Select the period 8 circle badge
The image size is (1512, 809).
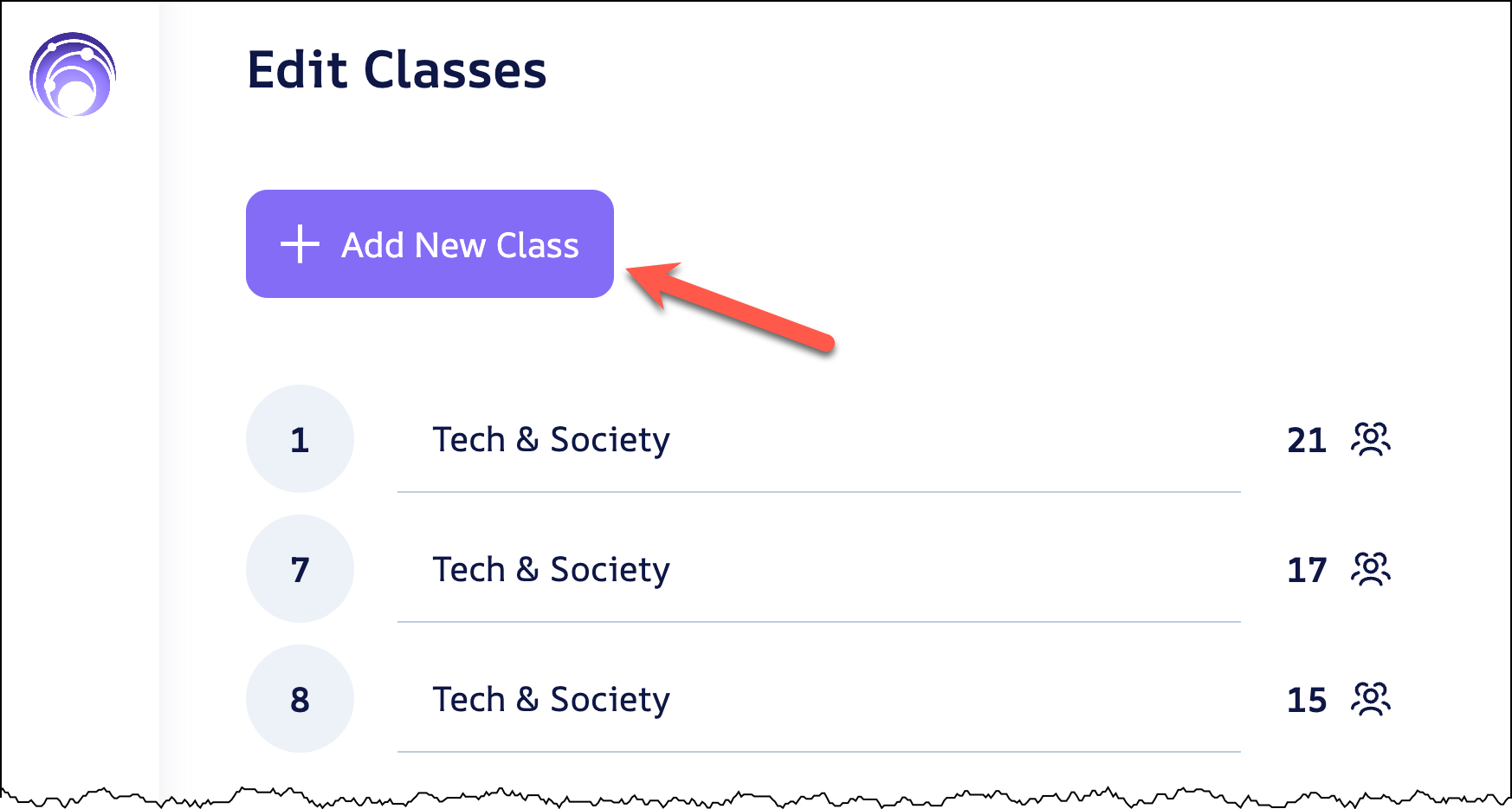coord(300,699)
